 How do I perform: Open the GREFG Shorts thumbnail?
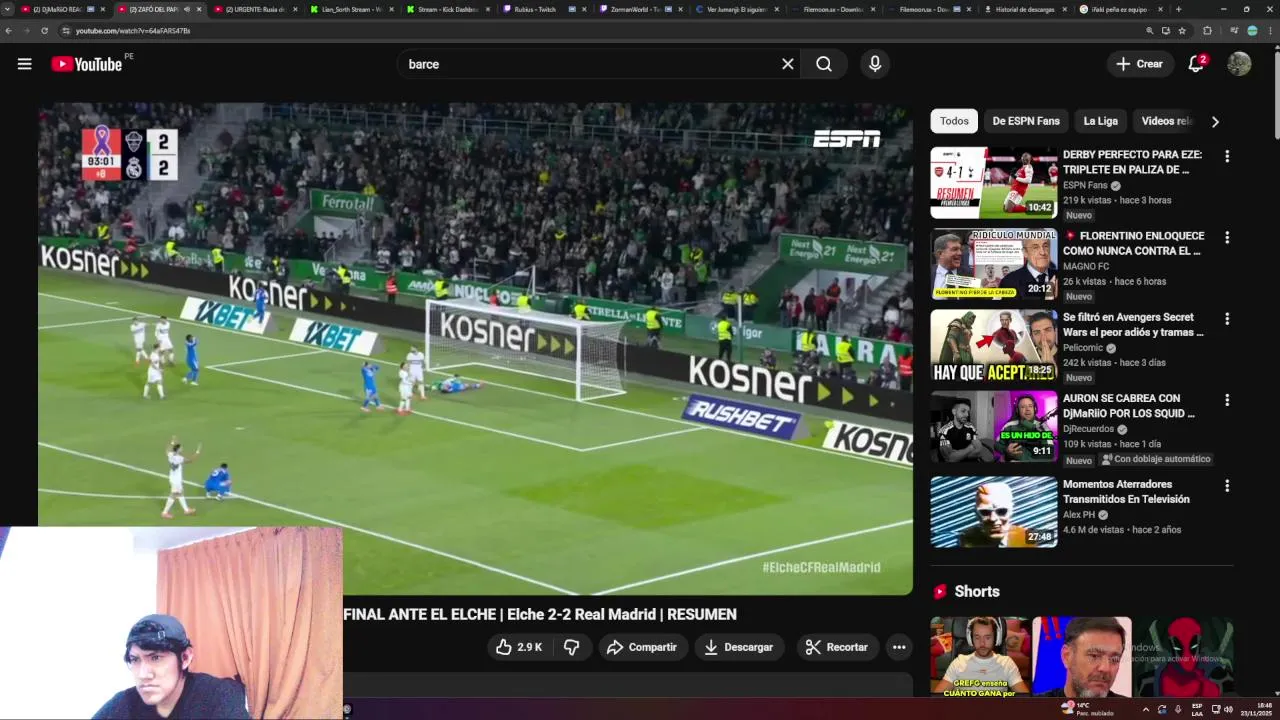[980, 656]
